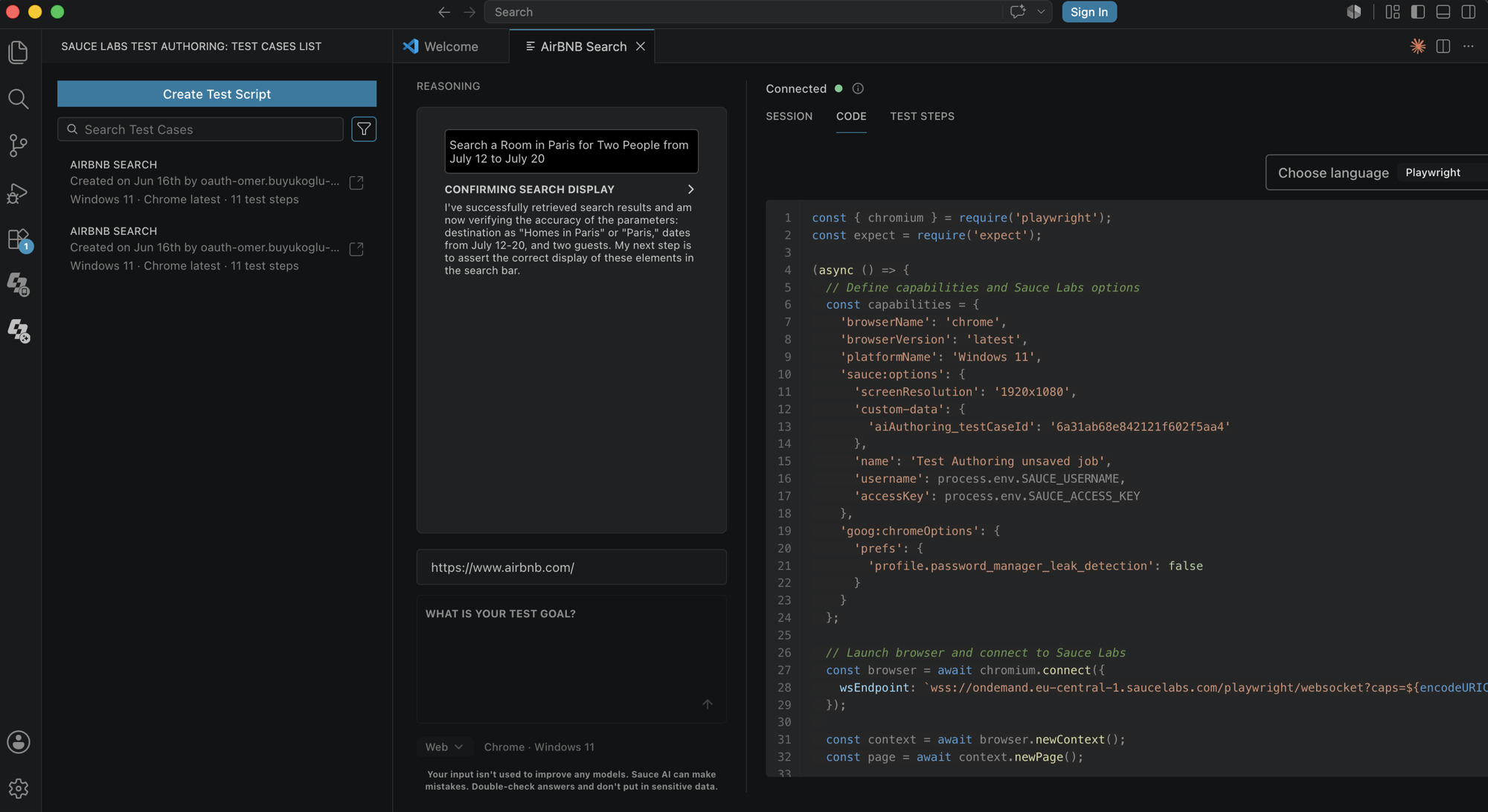Viewport: 1488px width, 812px height.
Task: Click Create Test Script button
Action: (x=217, y=94)
